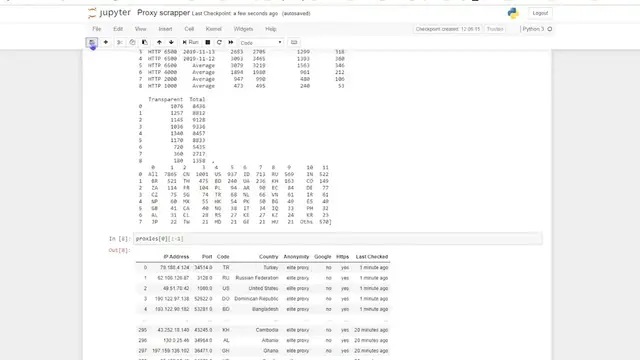This screenshot has width=640, height=360.
Task: Insert a cell below with plus icon
Action: coord(106,42)
